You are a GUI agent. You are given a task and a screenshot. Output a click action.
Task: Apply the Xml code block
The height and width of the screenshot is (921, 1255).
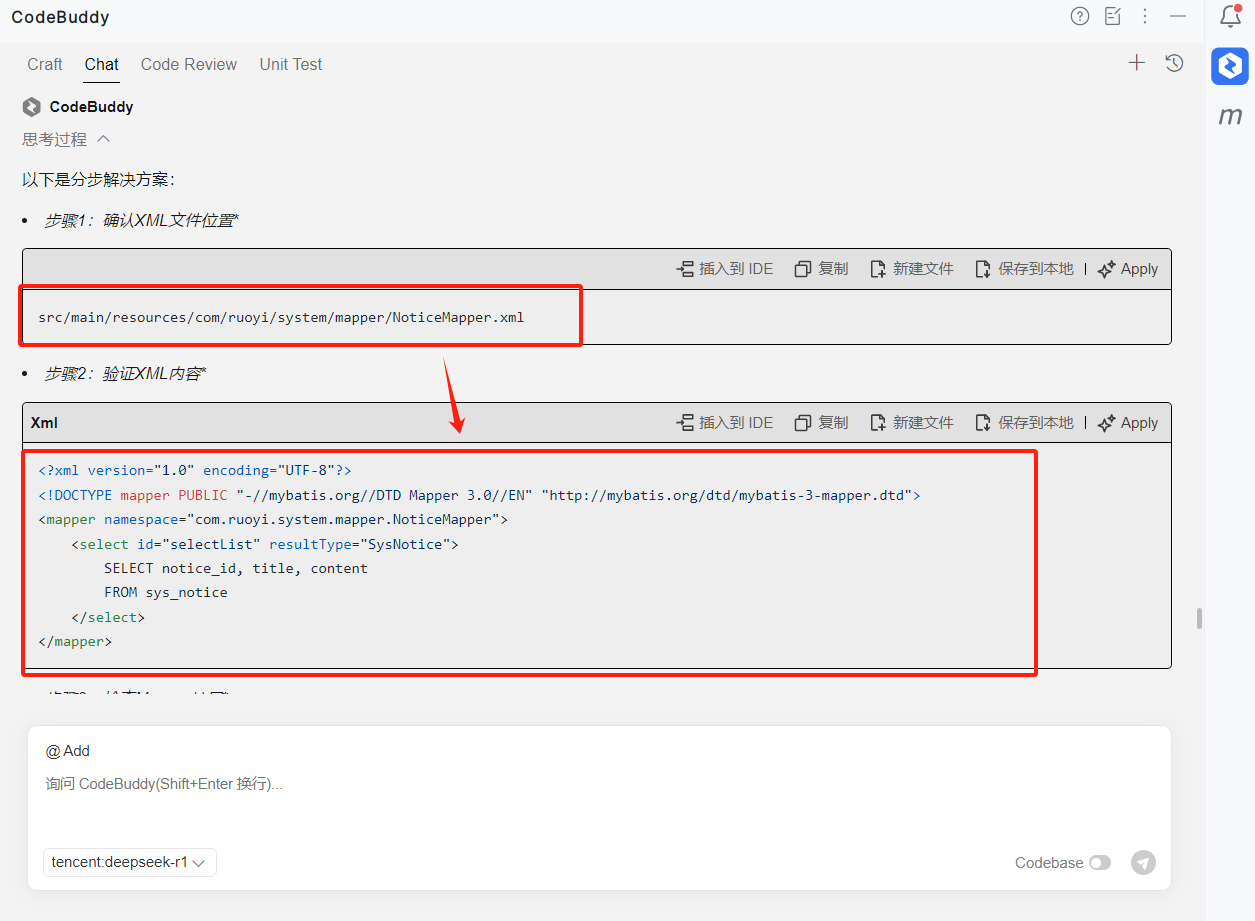[x=1128, y=423]
